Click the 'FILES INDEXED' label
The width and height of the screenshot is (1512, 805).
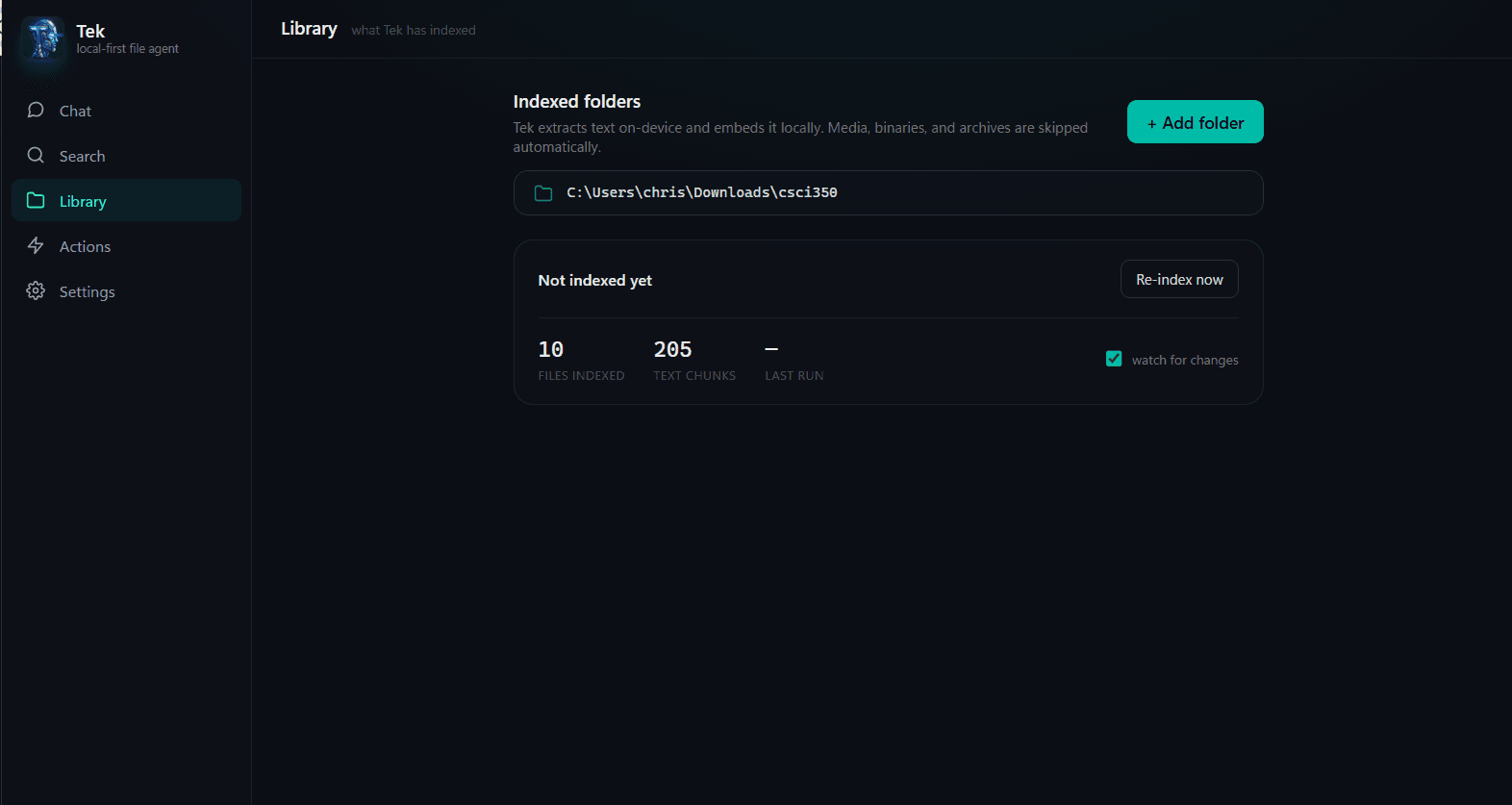click(581, 376)
